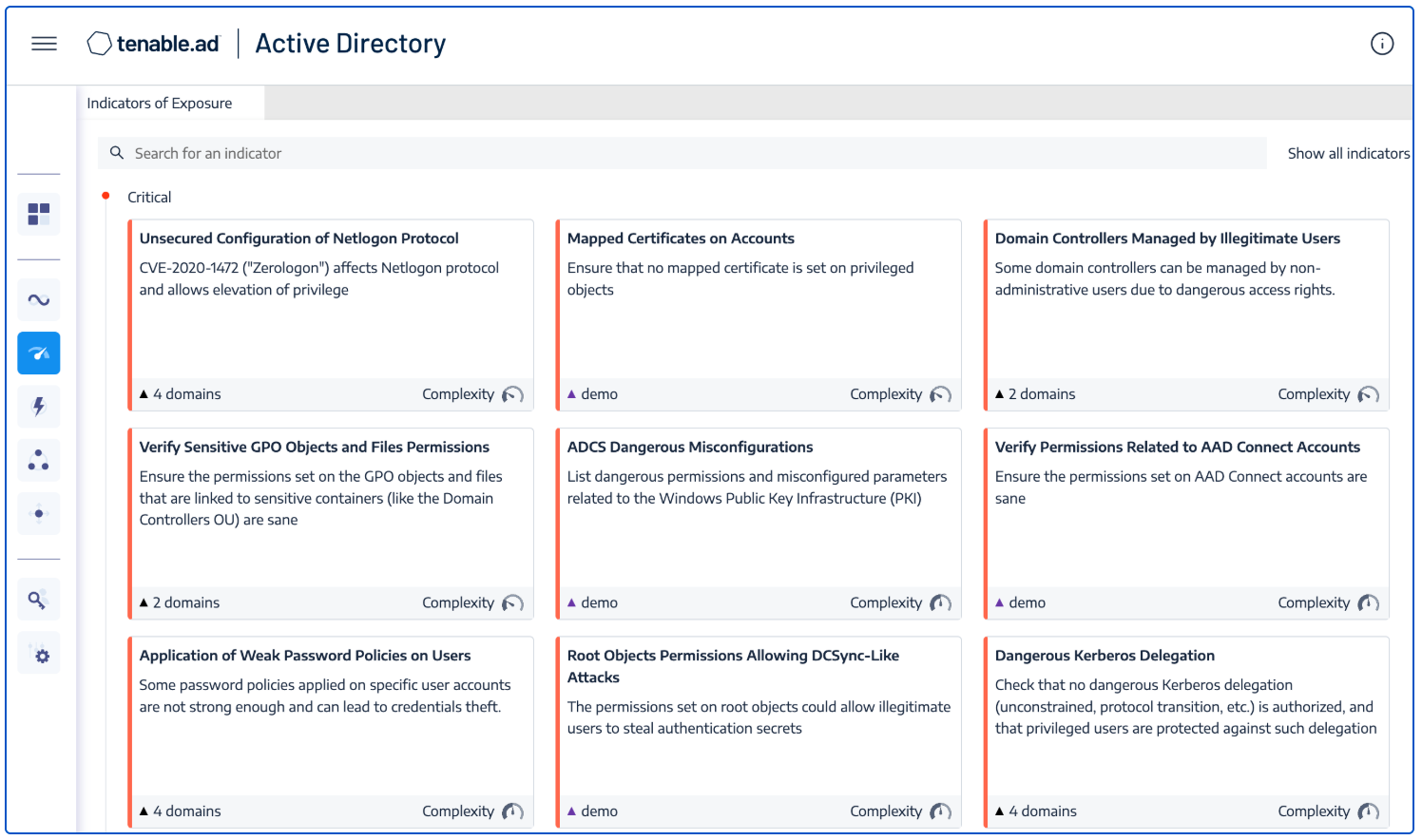Screen dimensions: 1422x840
Task: Open Trail Flow wave icon in the sidebar
Action: 39,300
